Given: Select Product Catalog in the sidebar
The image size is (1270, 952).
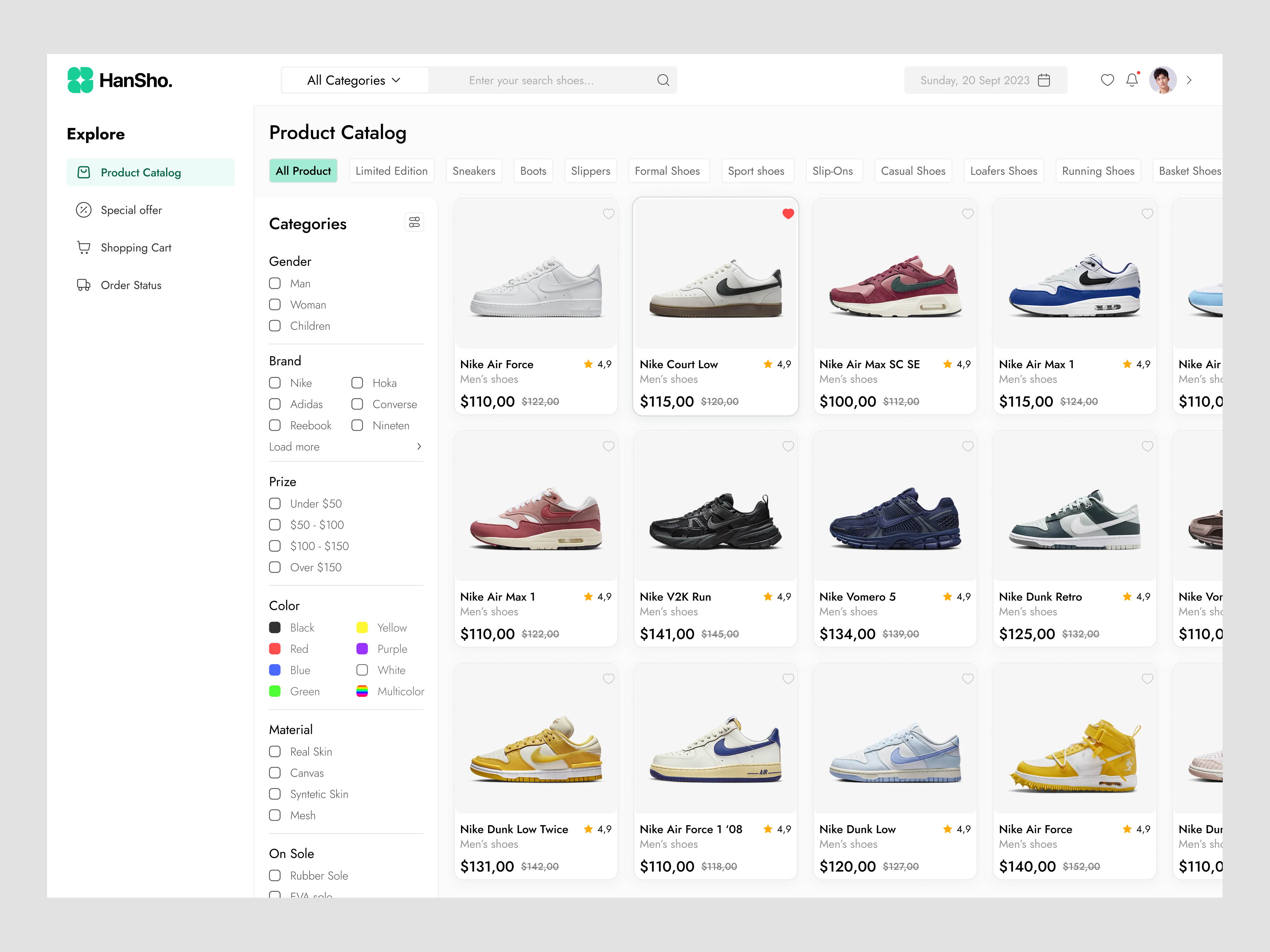Looking at the screenshot, I should (140, 172).
